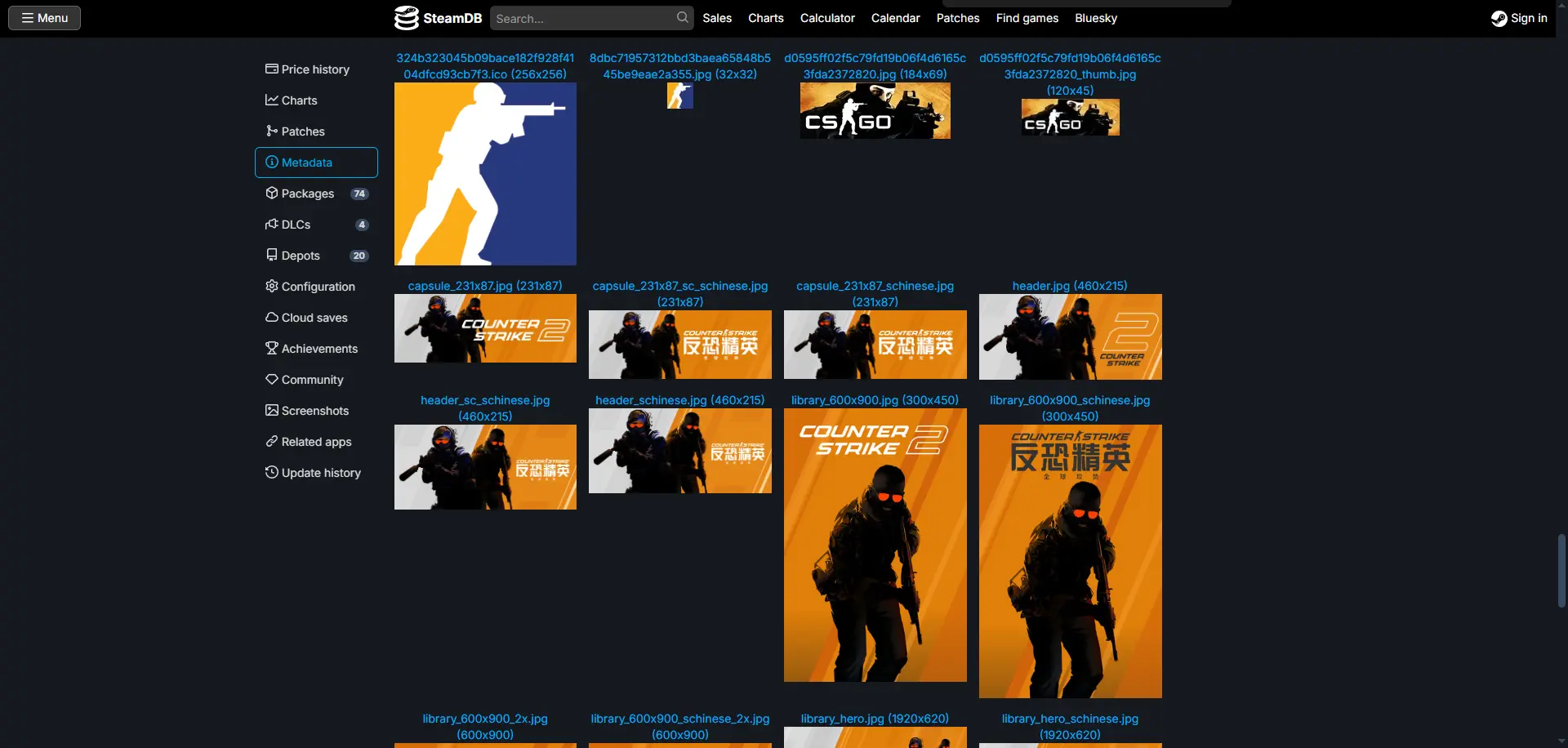Open Charts in the top navigation bar
Image resolution: width=1568 pixels, height=748 pixels.
(x=766, y=18)
